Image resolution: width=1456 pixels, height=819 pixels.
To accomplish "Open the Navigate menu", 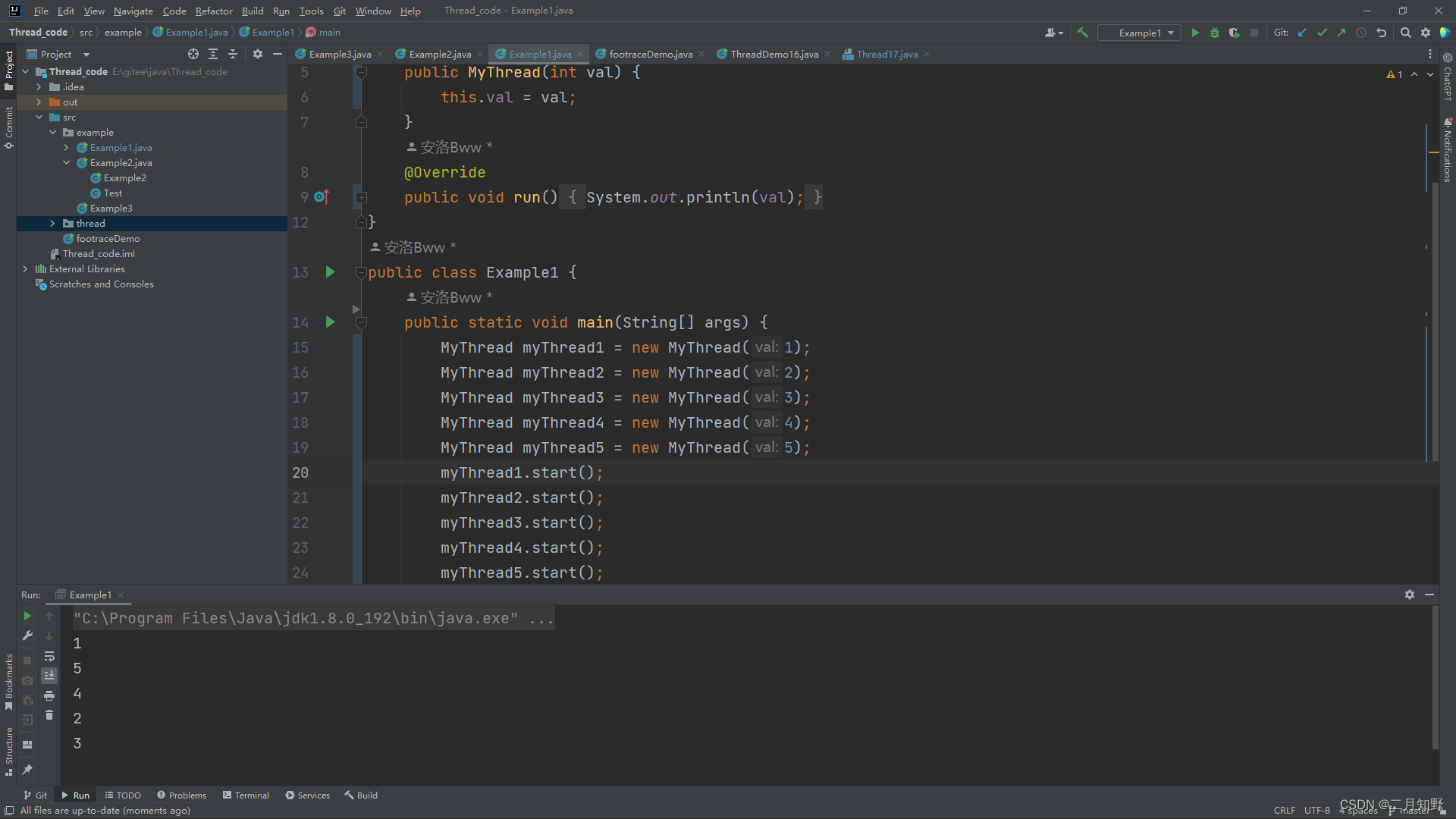I will (133, 11).
